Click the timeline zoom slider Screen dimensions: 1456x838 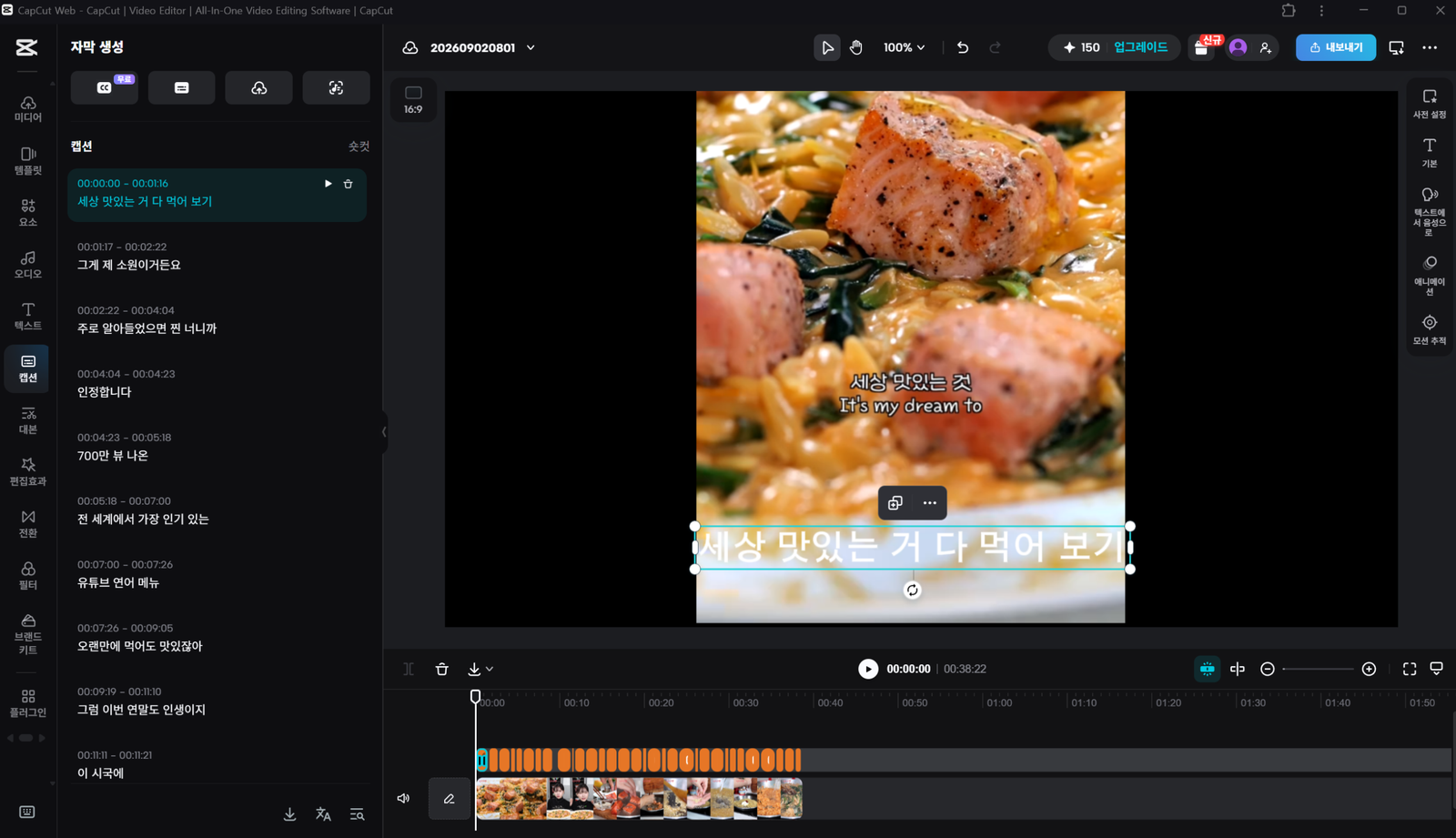point(1318,669)
